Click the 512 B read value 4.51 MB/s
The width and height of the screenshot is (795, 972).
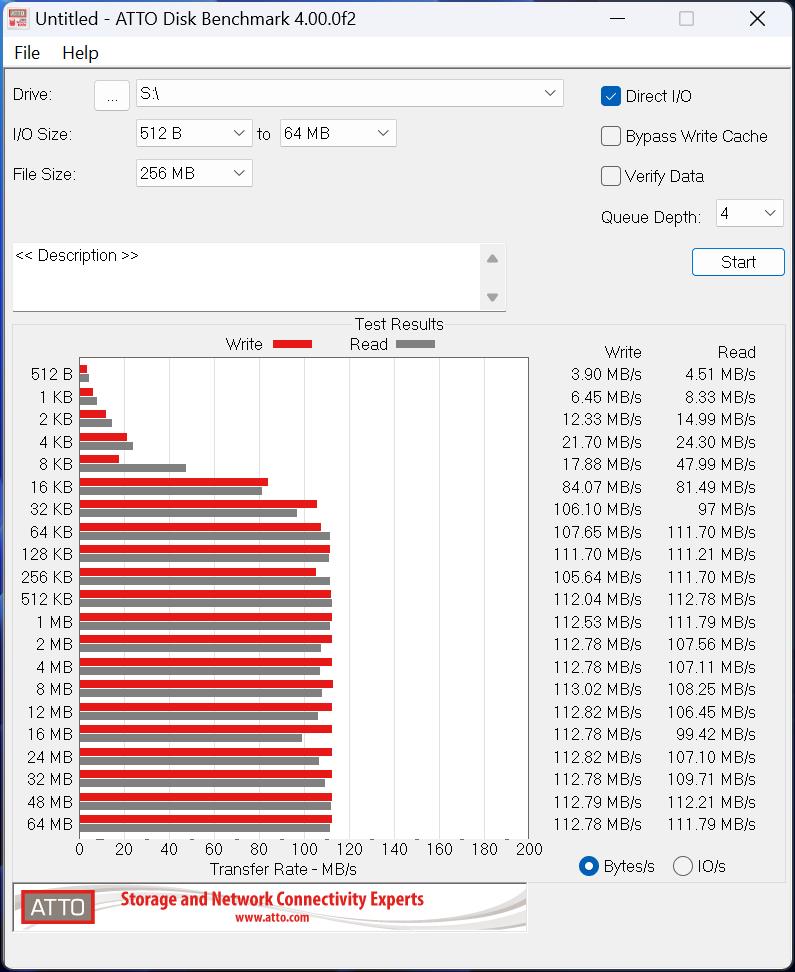[720, 374]
